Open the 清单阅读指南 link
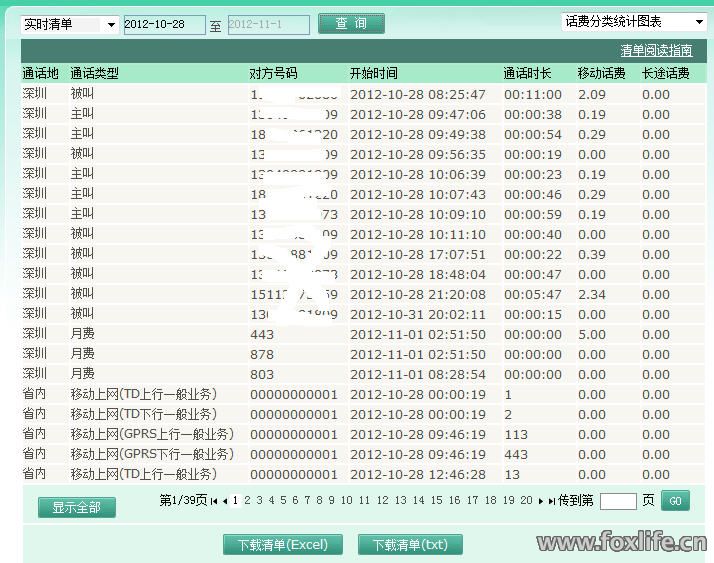The width and height of the screenshot is (714, 563). pos(656,50)
